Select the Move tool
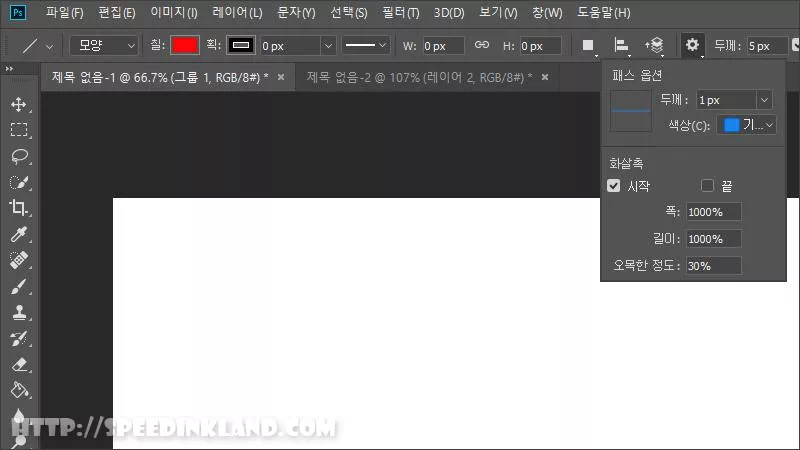This screenshot has width=800, height=450. pos(19,105)
